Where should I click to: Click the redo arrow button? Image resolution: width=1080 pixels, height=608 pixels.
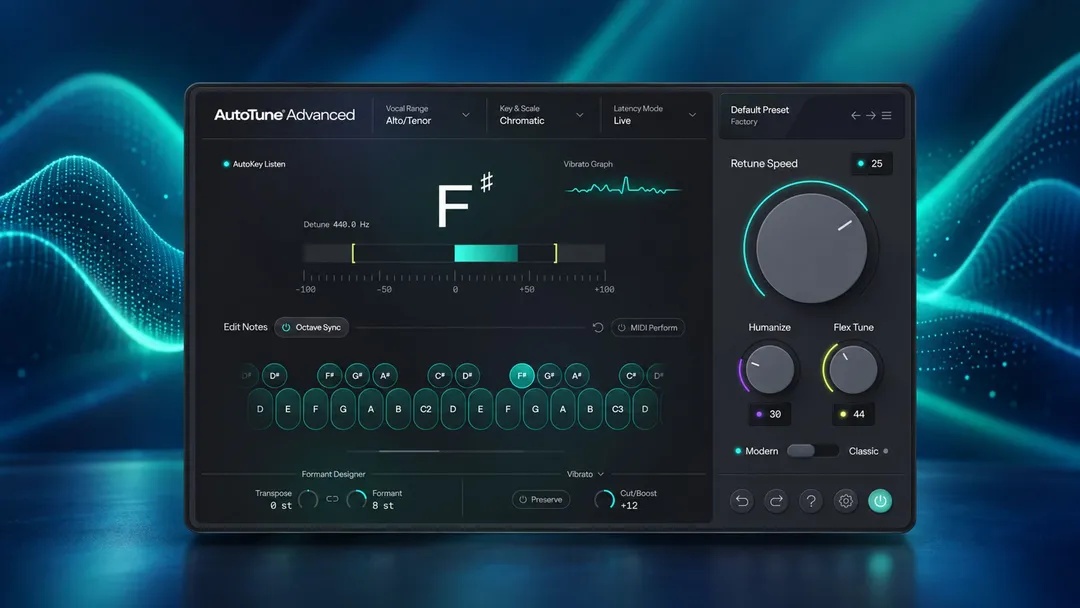tap(776, 501)
